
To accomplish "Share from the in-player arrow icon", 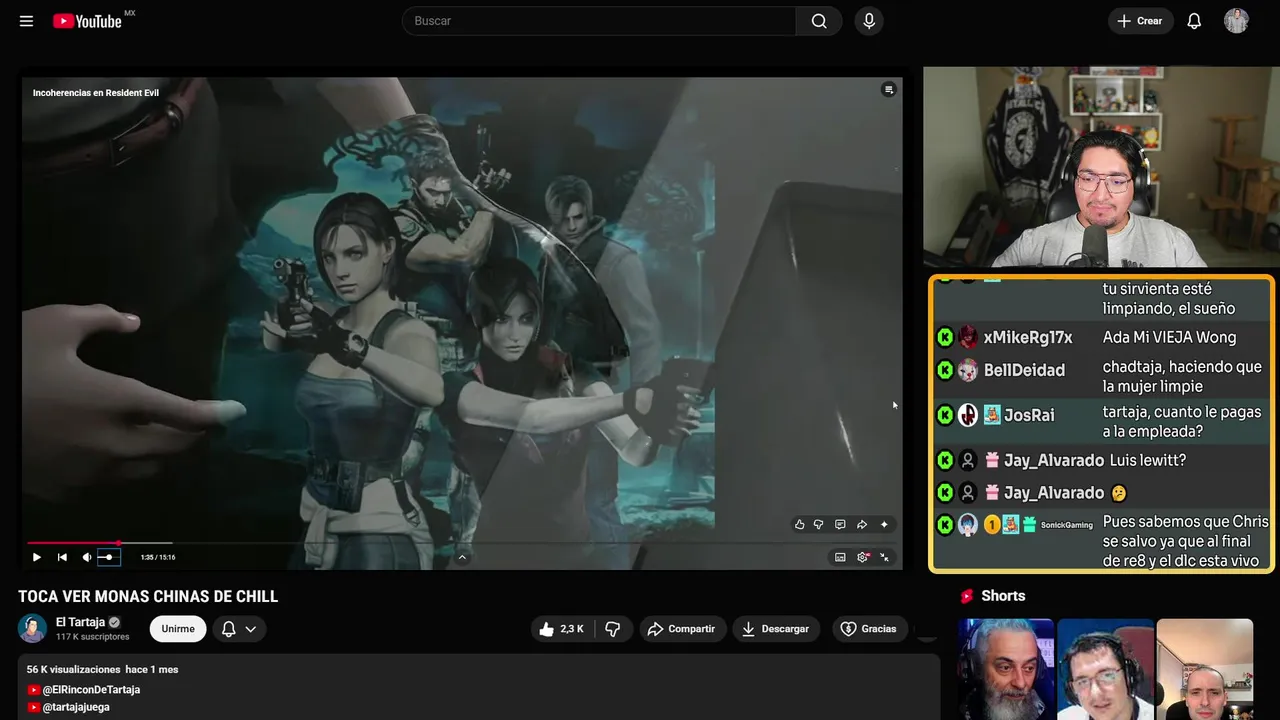I will point(862,524).
